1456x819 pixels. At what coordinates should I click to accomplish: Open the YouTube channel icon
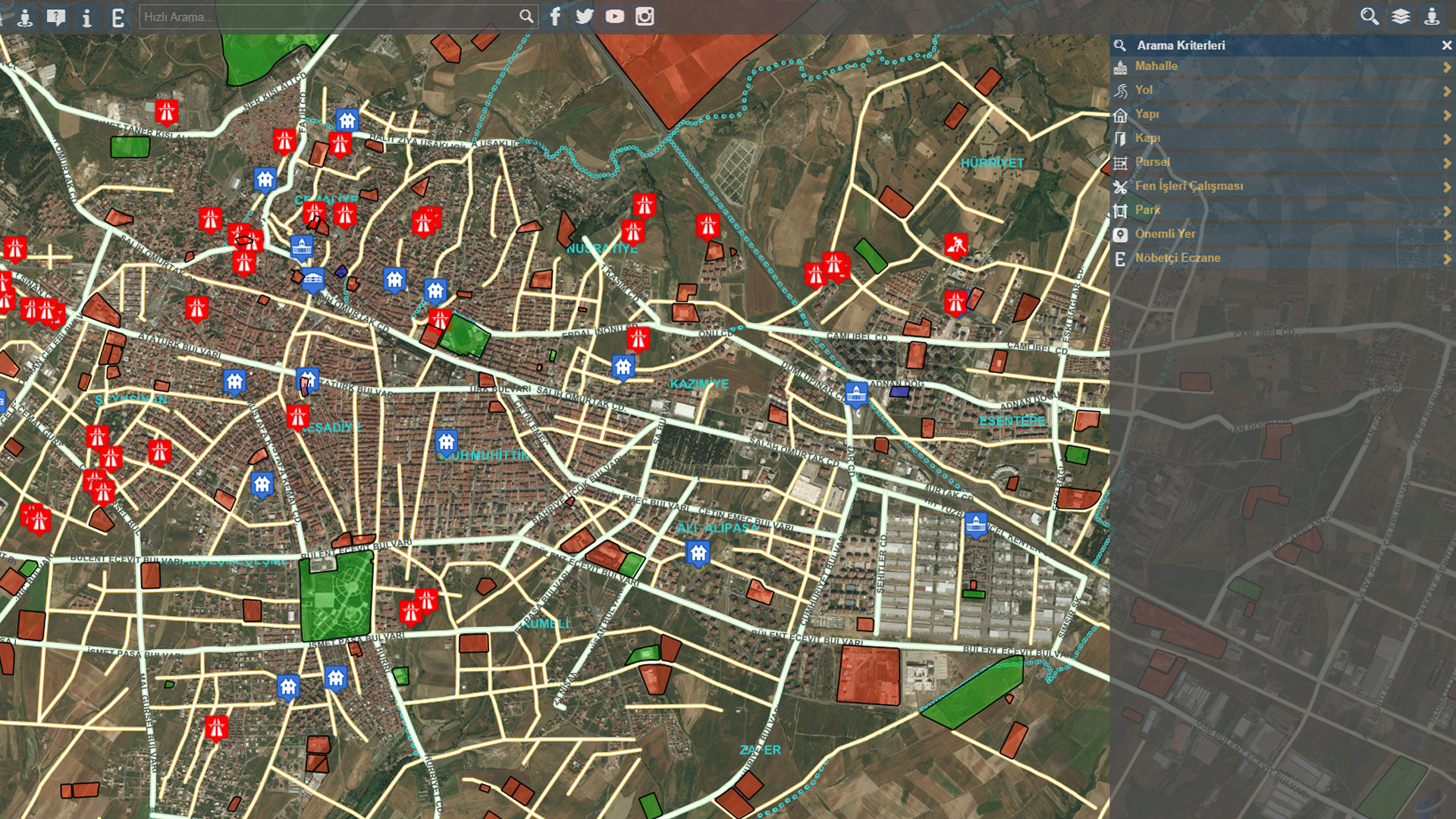[x=615, y=17]
